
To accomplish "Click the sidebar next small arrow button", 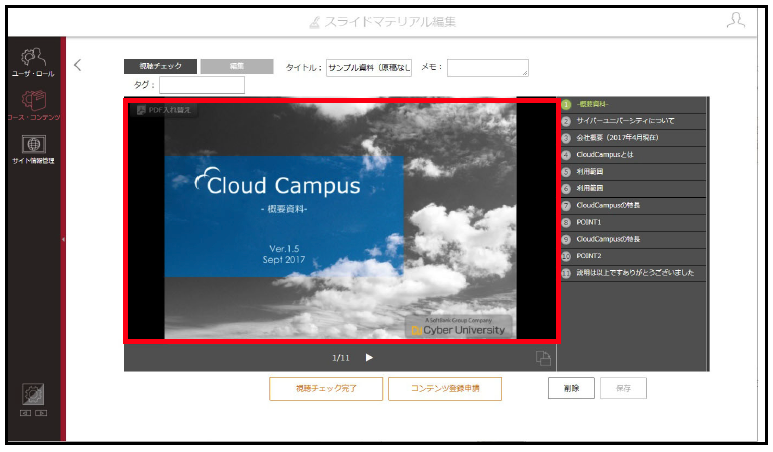I will coord(41,413).
